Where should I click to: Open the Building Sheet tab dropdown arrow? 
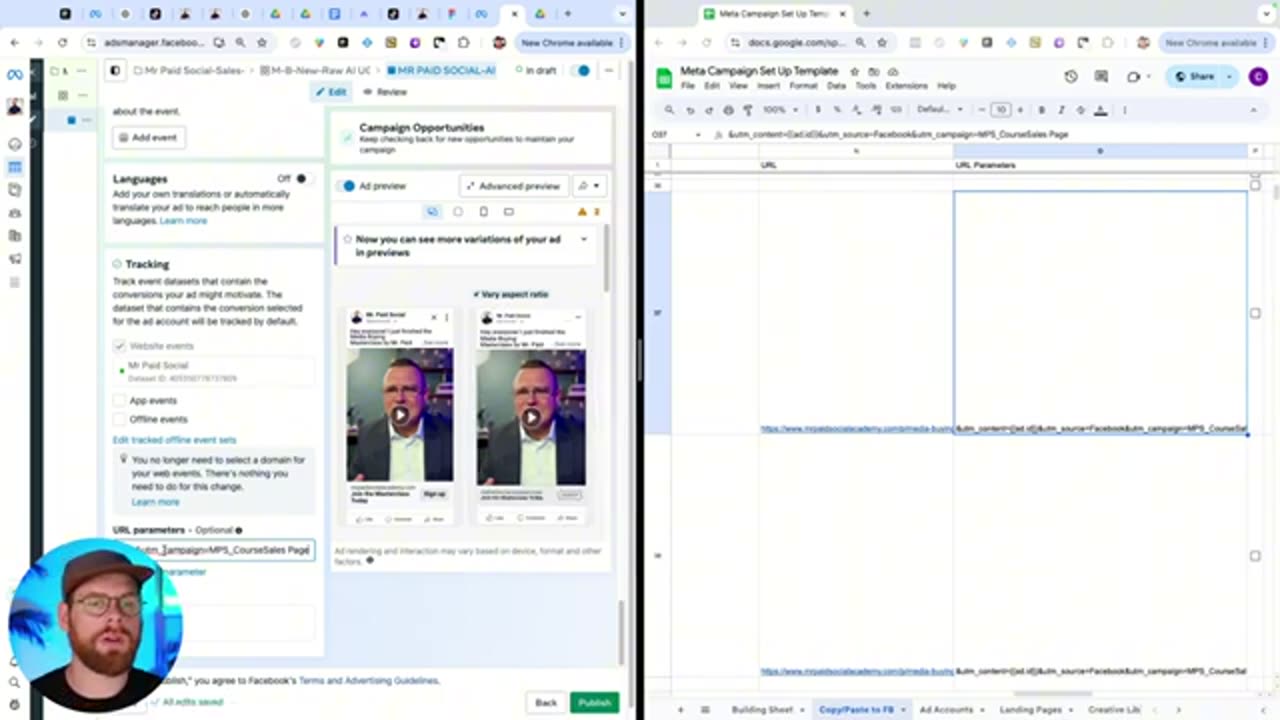(x=802, y=710)
